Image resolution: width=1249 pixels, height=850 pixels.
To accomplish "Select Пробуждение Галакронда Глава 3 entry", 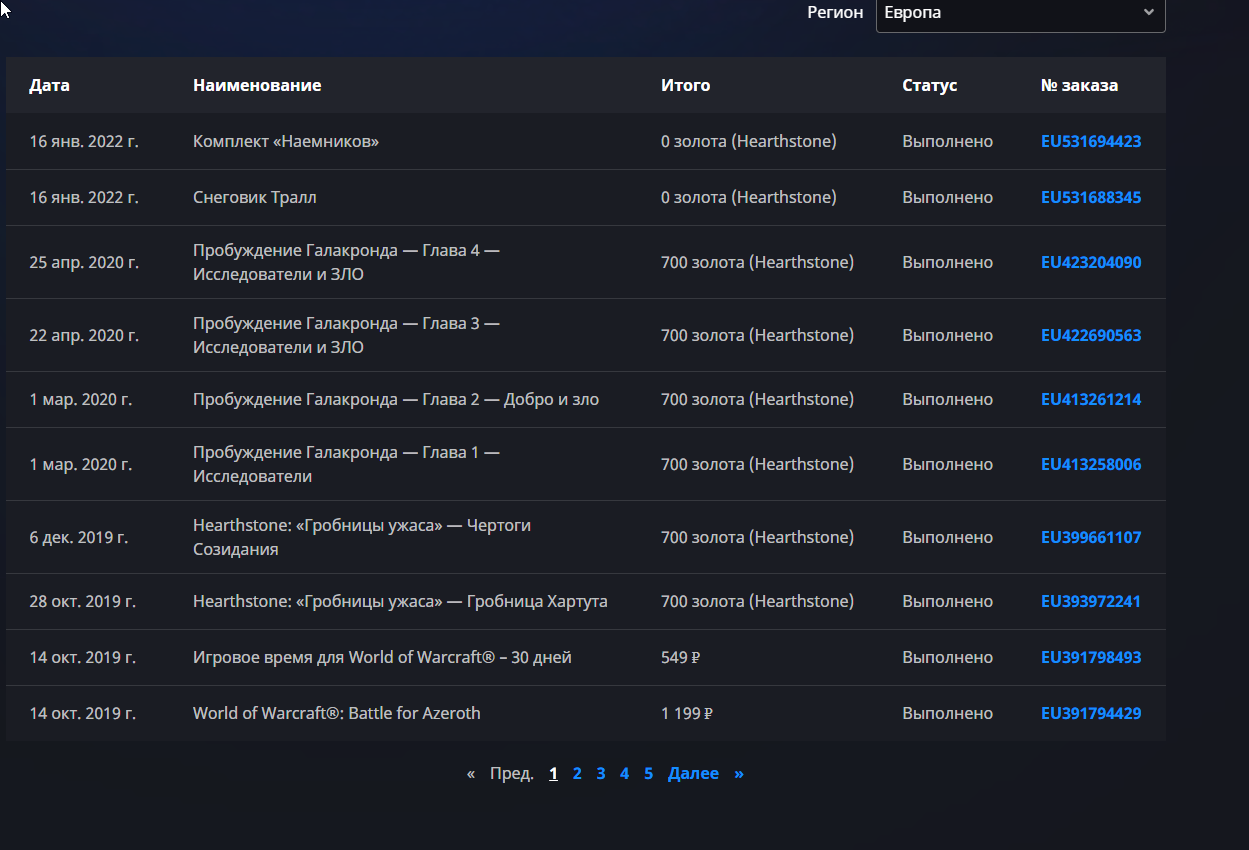I will tap(346, 335).
